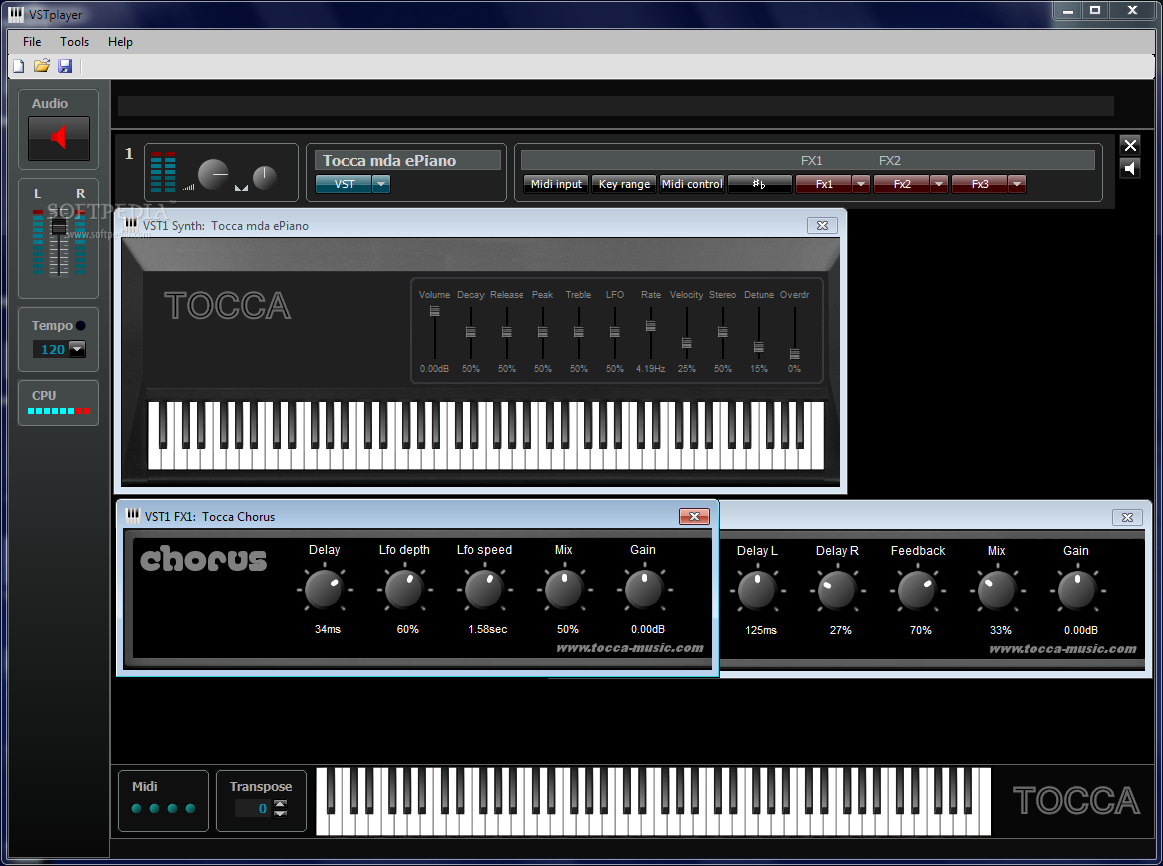Expand the Fx3 dropdown arrow
The height and width of the screenshot is (866, 1163).
click(1017, 184)
